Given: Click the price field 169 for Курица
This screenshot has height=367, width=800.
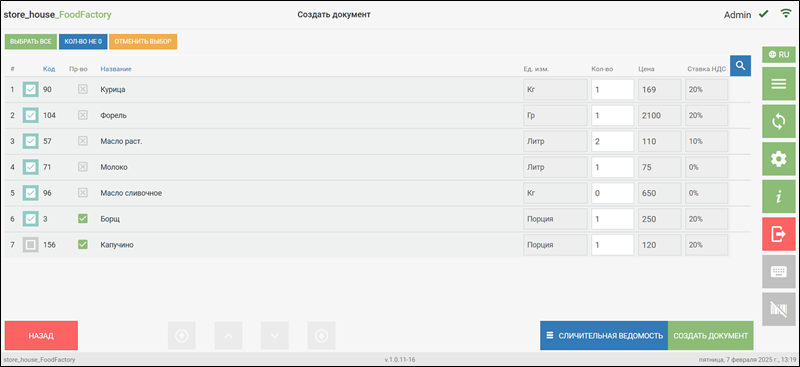Looking at the screenshot, I should [x=660, y=89].
